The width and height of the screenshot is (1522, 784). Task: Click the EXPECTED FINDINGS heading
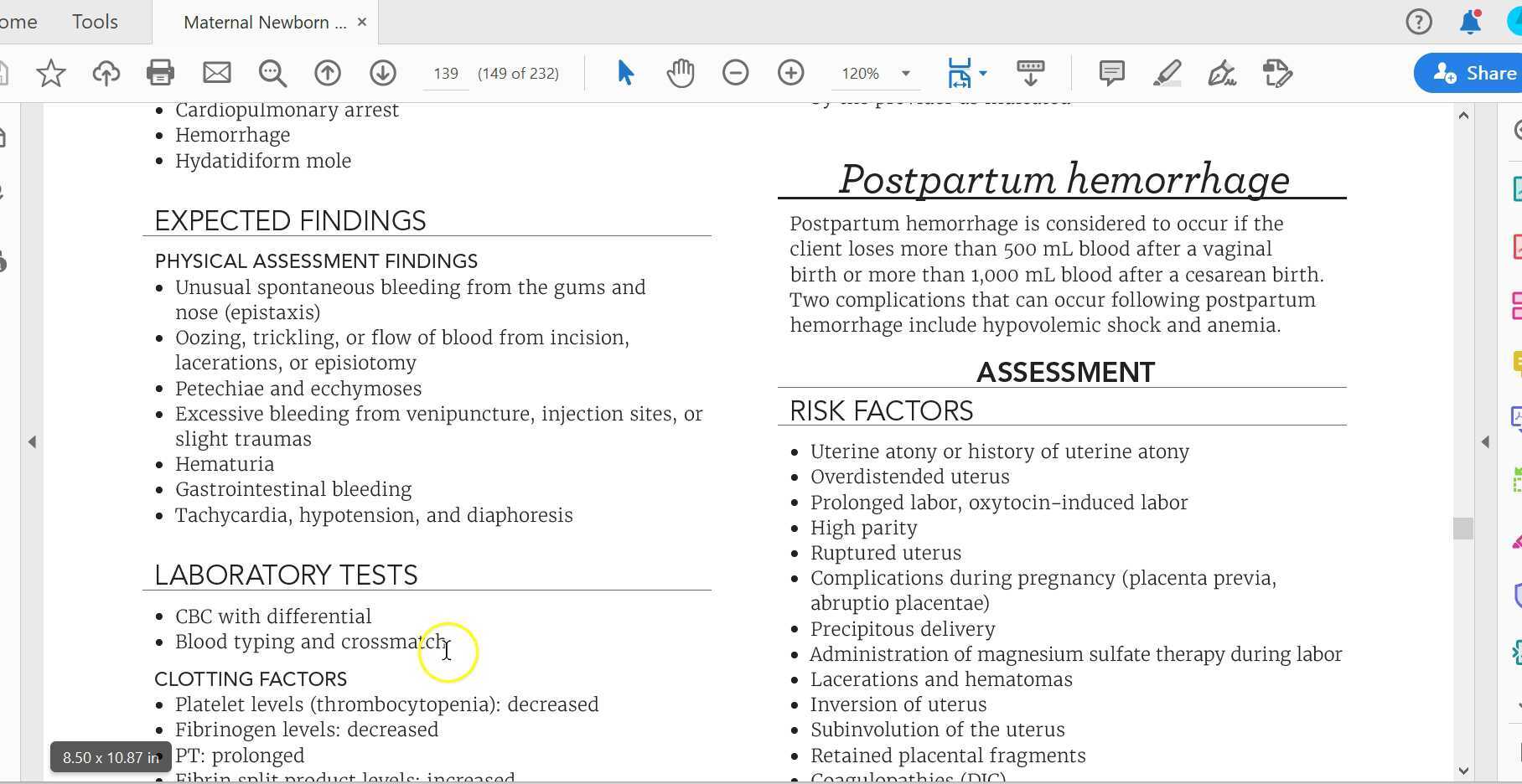290,220
